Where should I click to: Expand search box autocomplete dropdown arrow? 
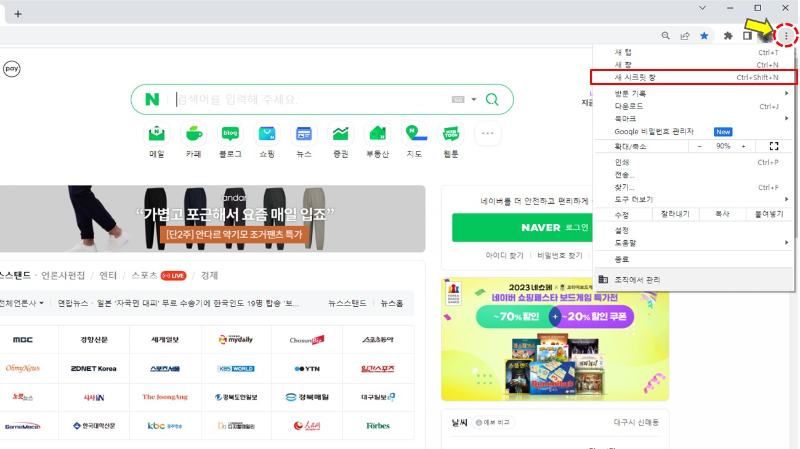click(x=473, y=99)
